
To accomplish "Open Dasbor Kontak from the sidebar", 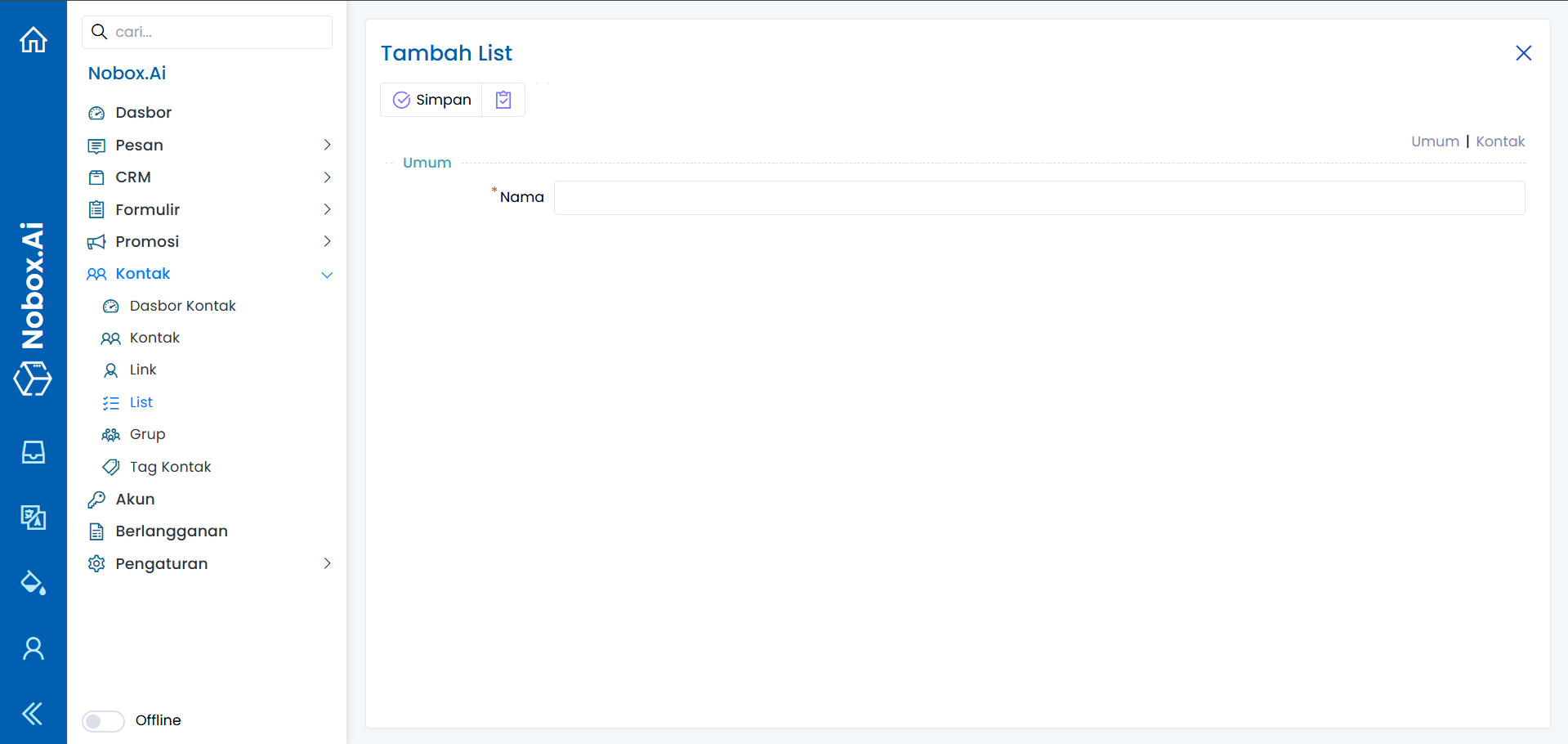I will coord(182,306).
